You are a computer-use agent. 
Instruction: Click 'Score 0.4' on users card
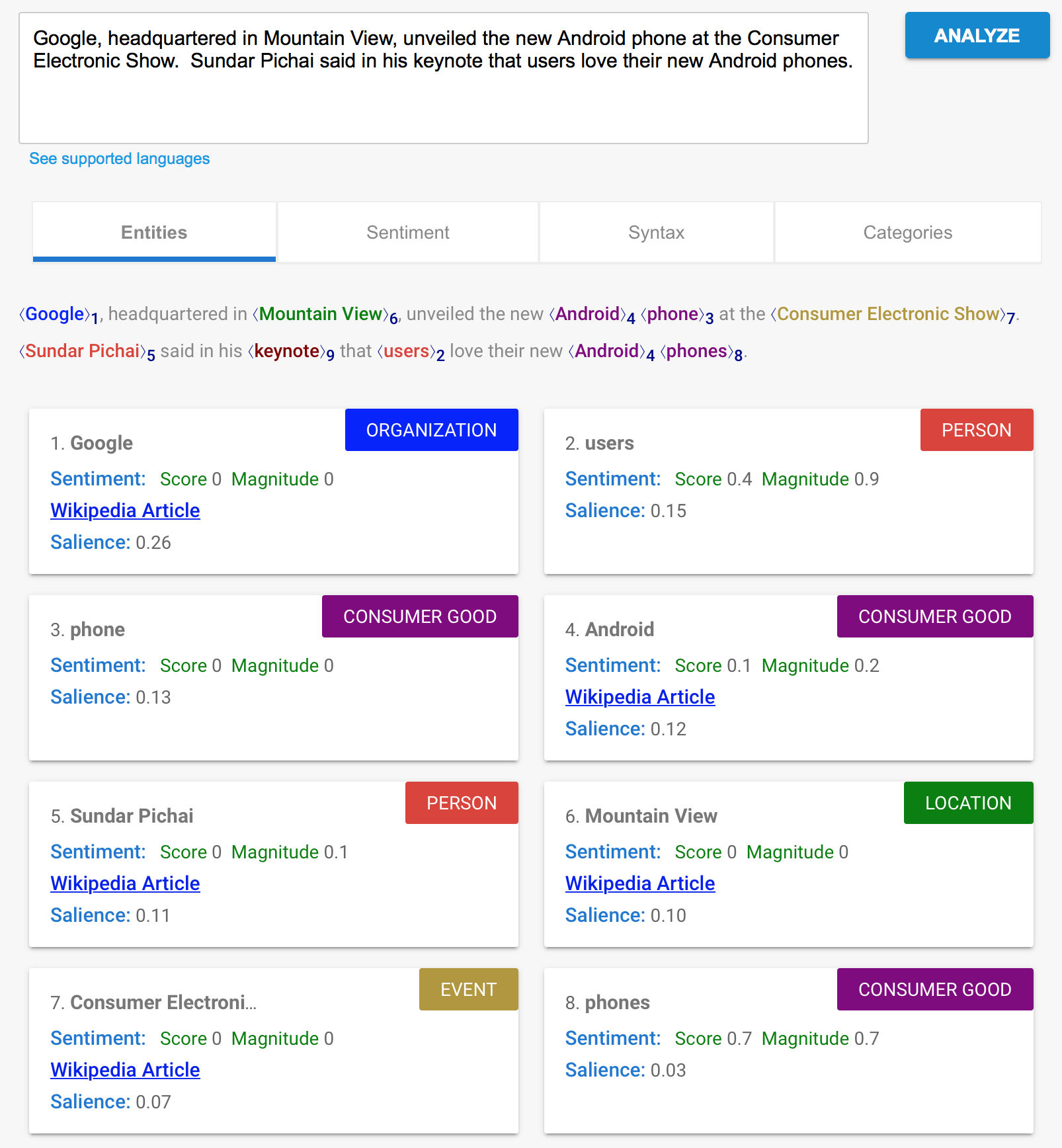coord(714,479)
